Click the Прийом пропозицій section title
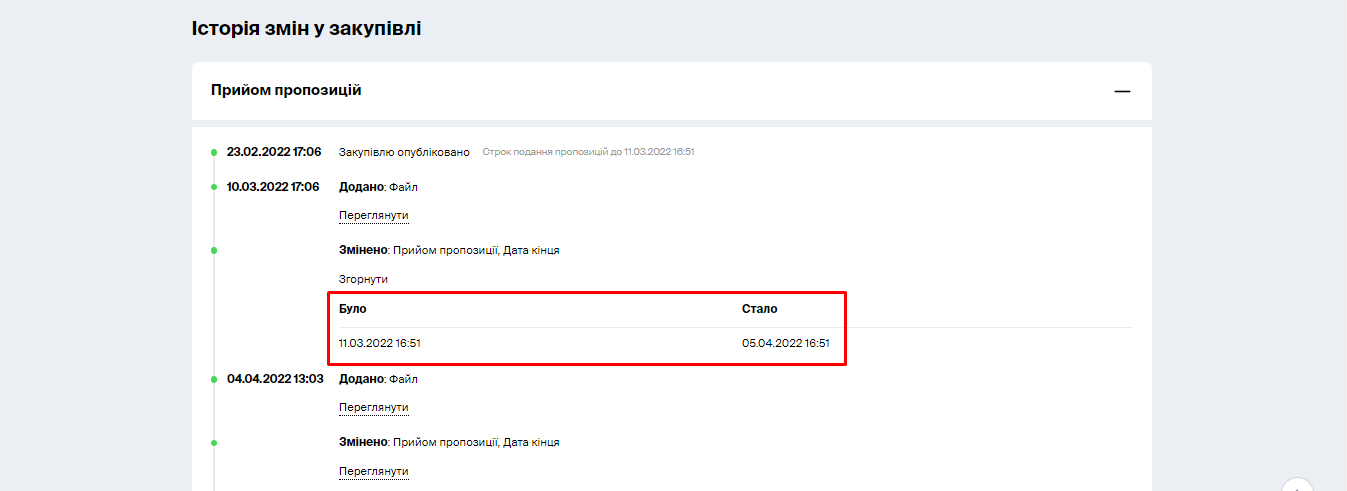 pyautogui.click(x=286, y=90)
